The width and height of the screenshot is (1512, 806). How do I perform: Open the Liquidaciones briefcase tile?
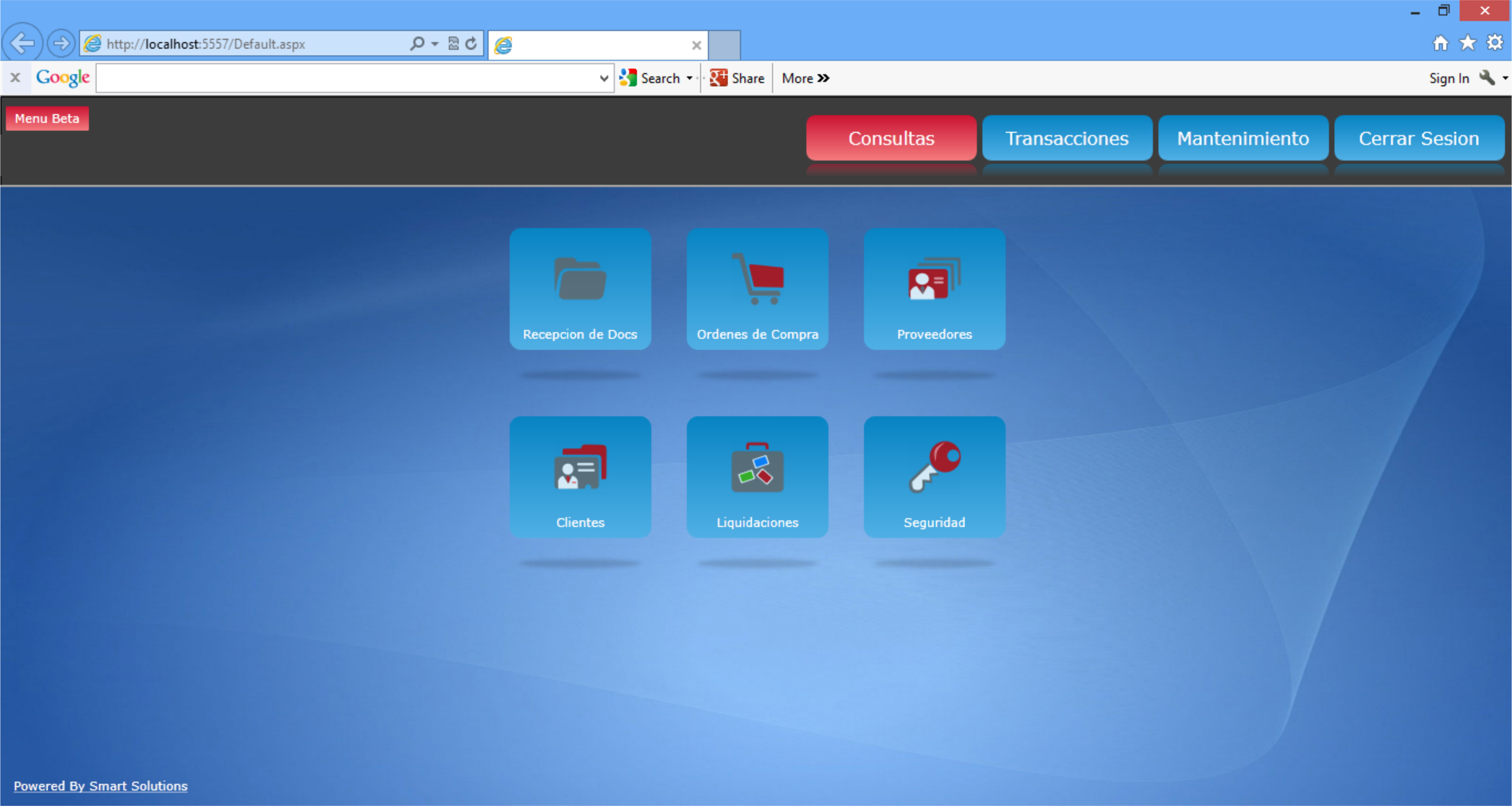757,477
